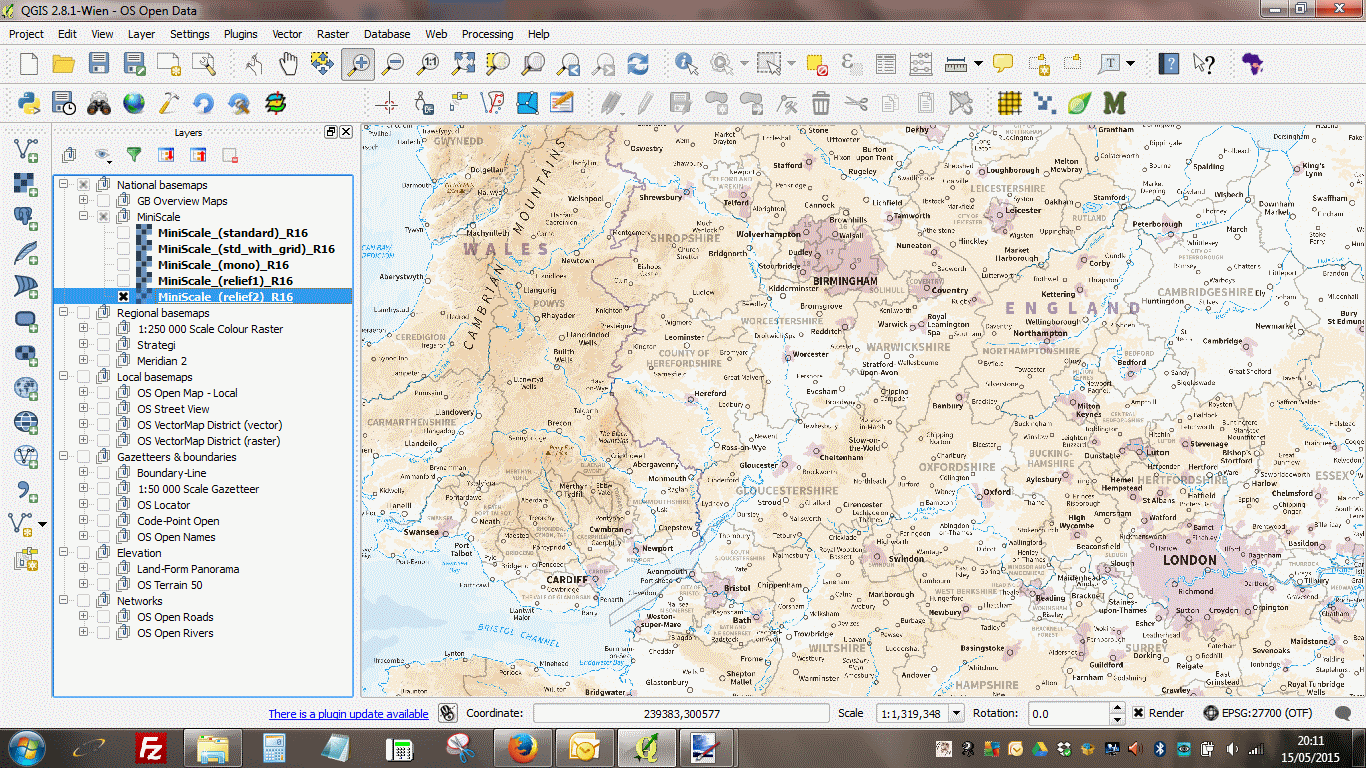The width and height of the screenshot is (1366, 768).
Task: Click the New Project icon
Action: (x=29, y=64)
